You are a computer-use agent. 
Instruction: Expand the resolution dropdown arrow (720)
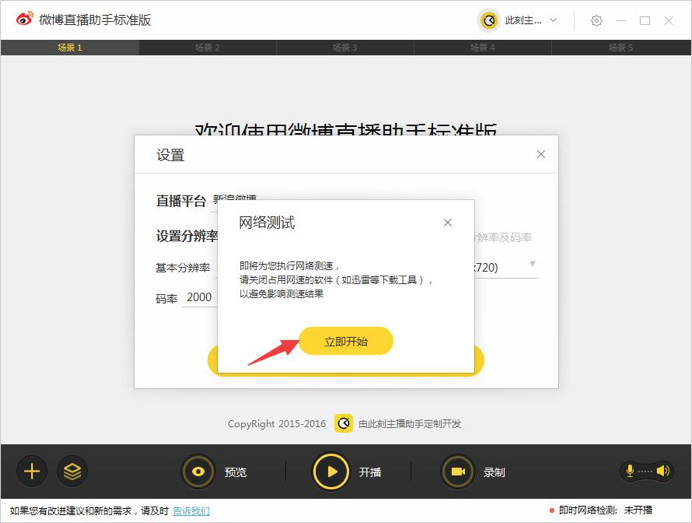pos(533,264)
